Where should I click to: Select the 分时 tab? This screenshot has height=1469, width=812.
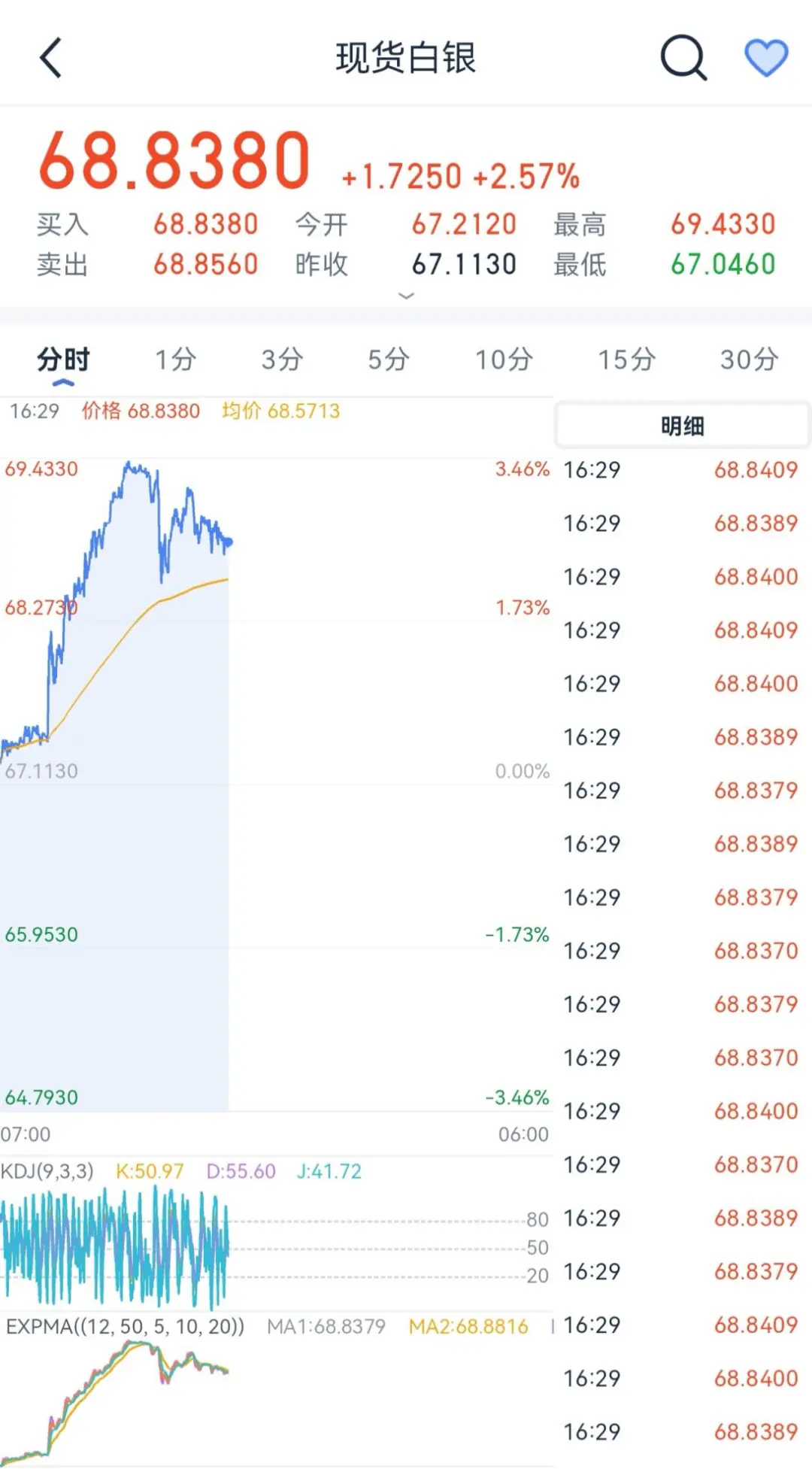[x=63, y=360]
